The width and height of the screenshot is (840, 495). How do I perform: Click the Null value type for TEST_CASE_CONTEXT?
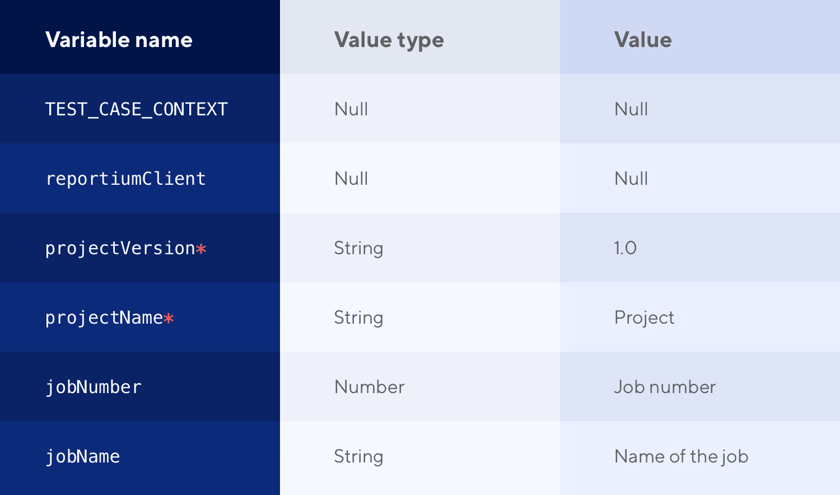(351, 109)
